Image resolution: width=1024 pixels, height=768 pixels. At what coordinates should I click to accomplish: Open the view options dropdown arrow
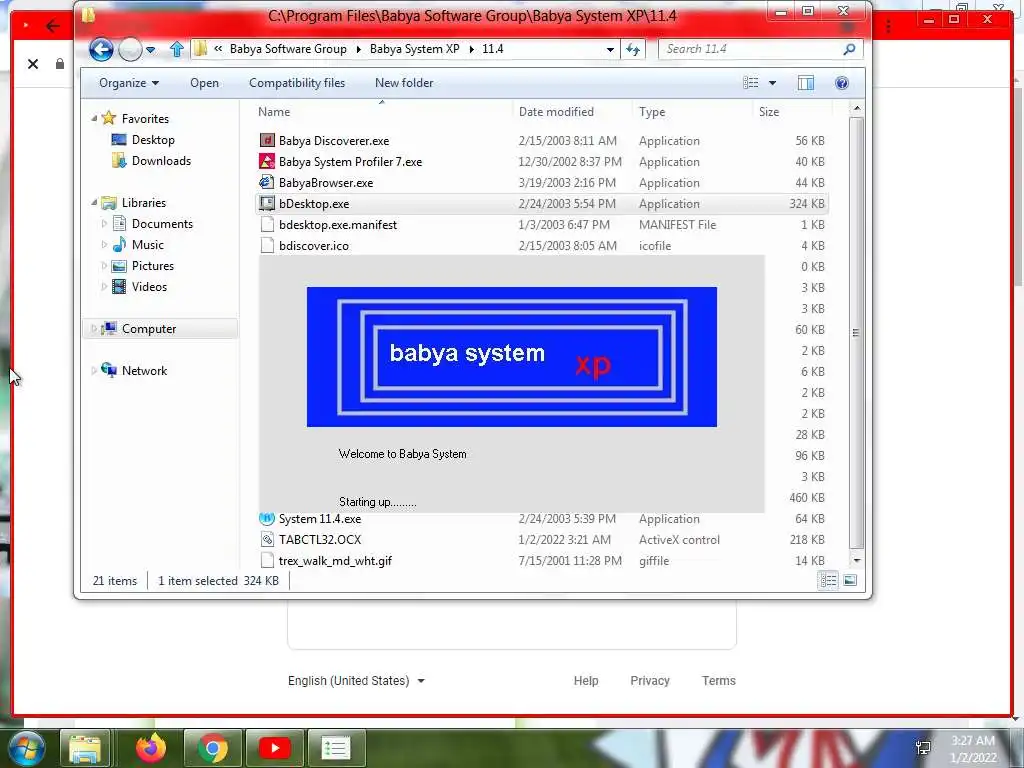click(773, 83)
